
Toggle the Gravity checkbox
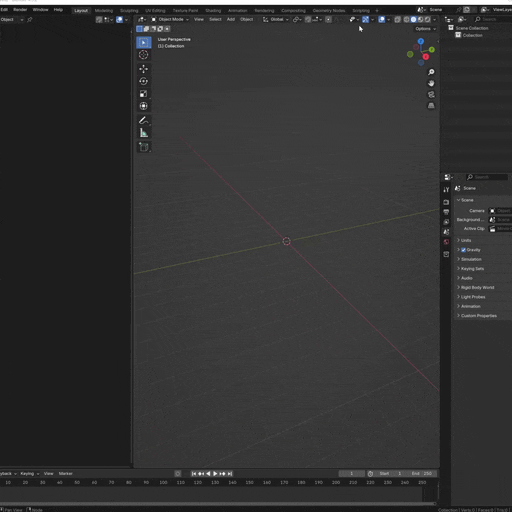click(463, 250)
